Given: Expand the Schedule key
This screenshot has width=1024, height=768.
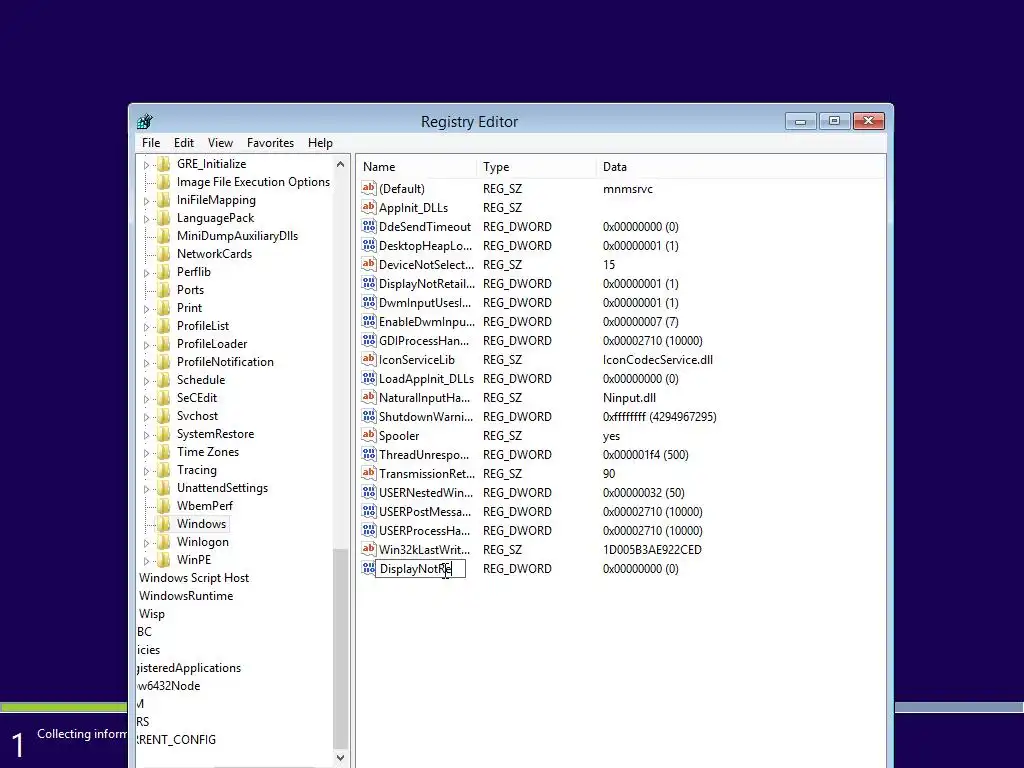Looking at the screenshot, I should [x=146, y=380].
